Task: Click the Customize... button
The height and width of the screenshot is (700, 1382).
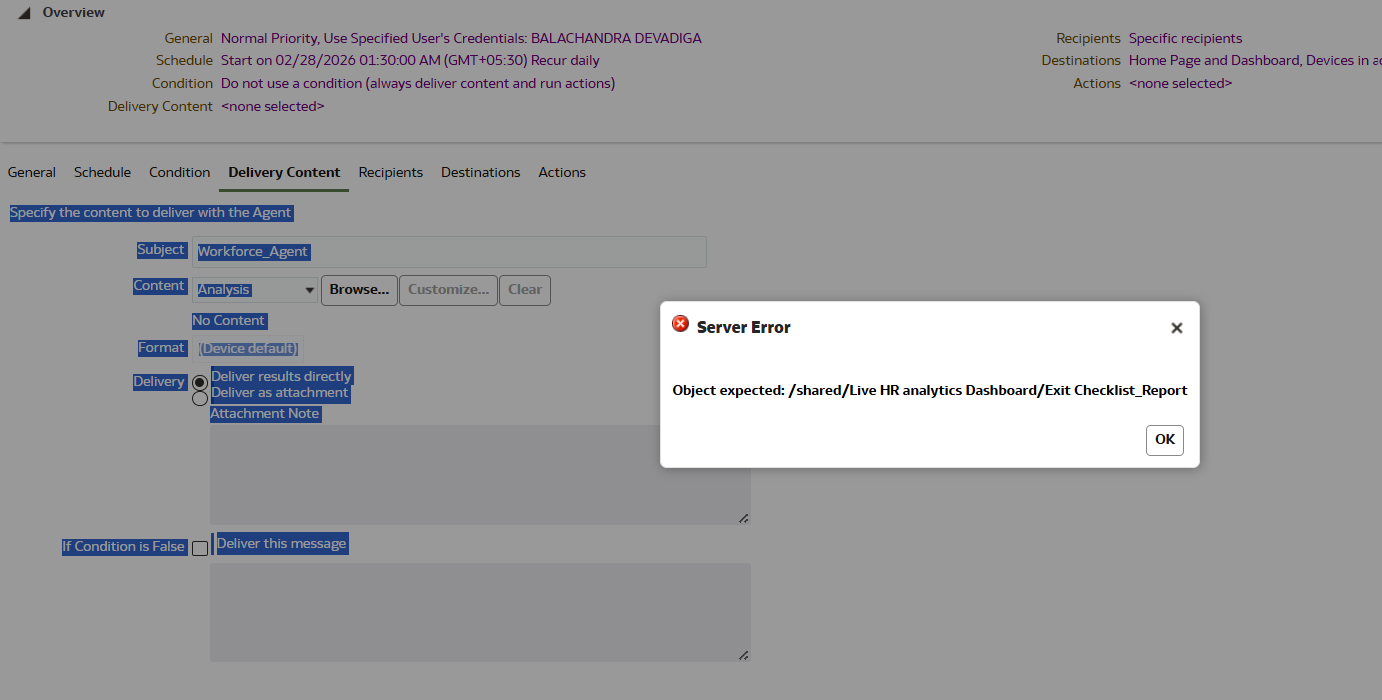Action: (448, 290)
